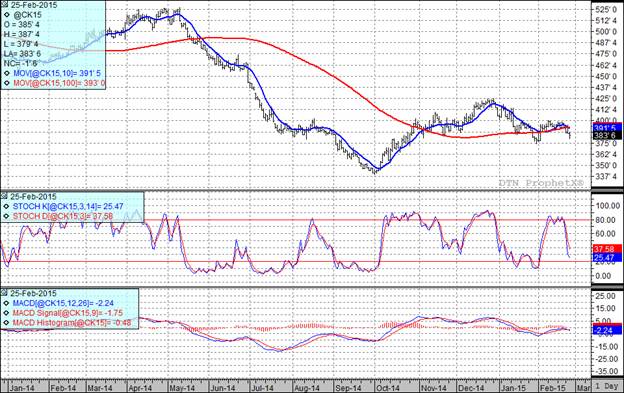Select the diamond marker next to STOCH K
This screenshot has height=393, width=624.
pyautogui.click(x=6, y=206)
